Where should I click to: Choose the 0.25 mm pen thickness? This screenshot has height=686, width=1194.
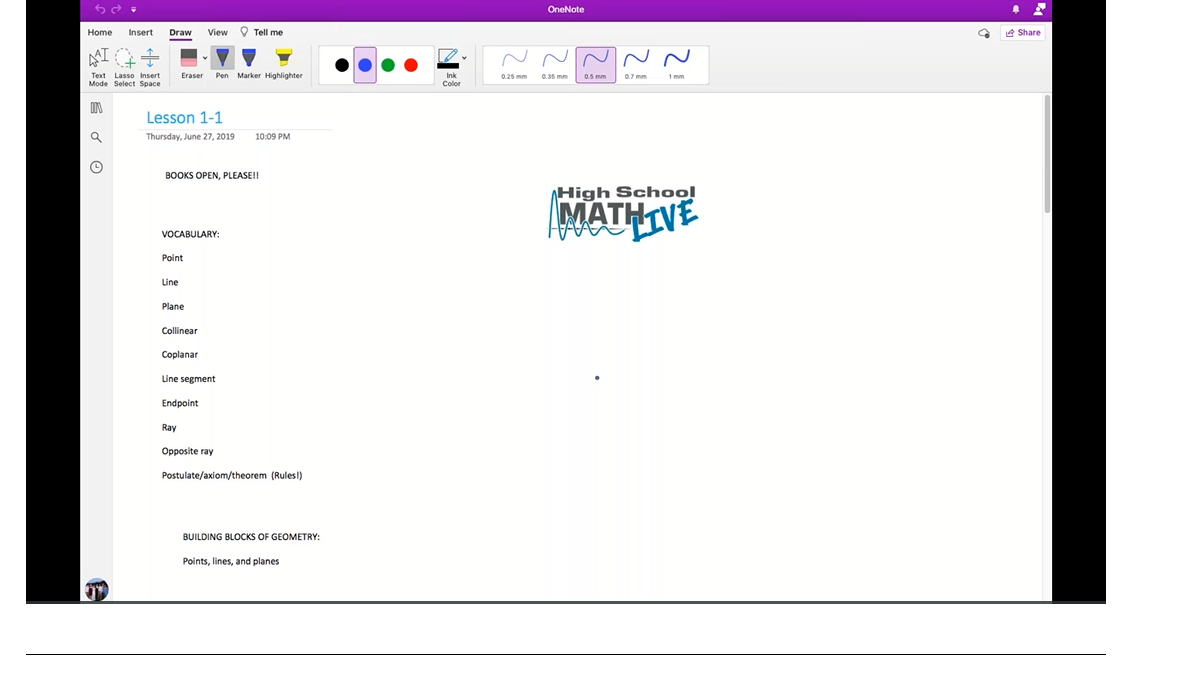click(514, 64)
